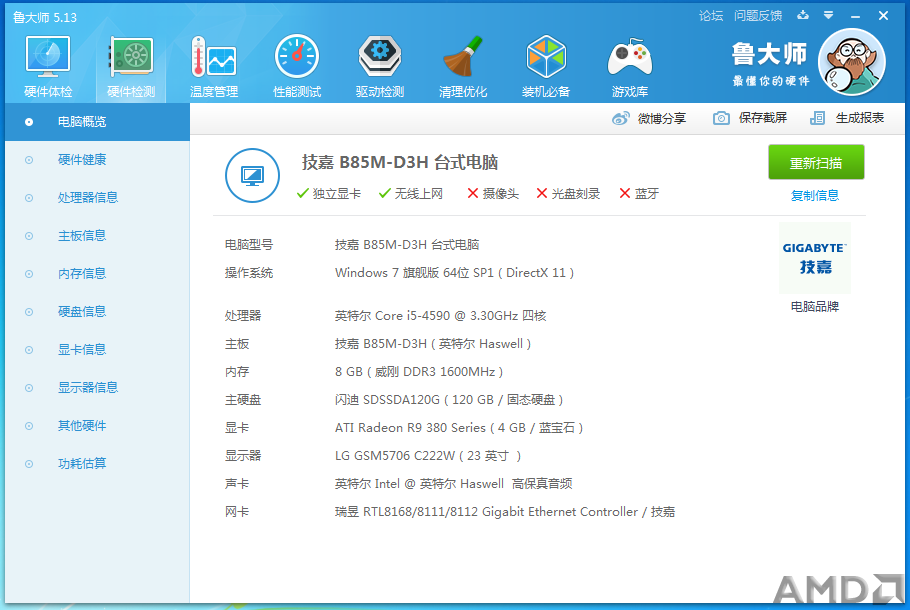Viewport: 910px width, 610px height.
Task: Select 电脑概览 in sidebar
Action: click(x=98, y=122)
